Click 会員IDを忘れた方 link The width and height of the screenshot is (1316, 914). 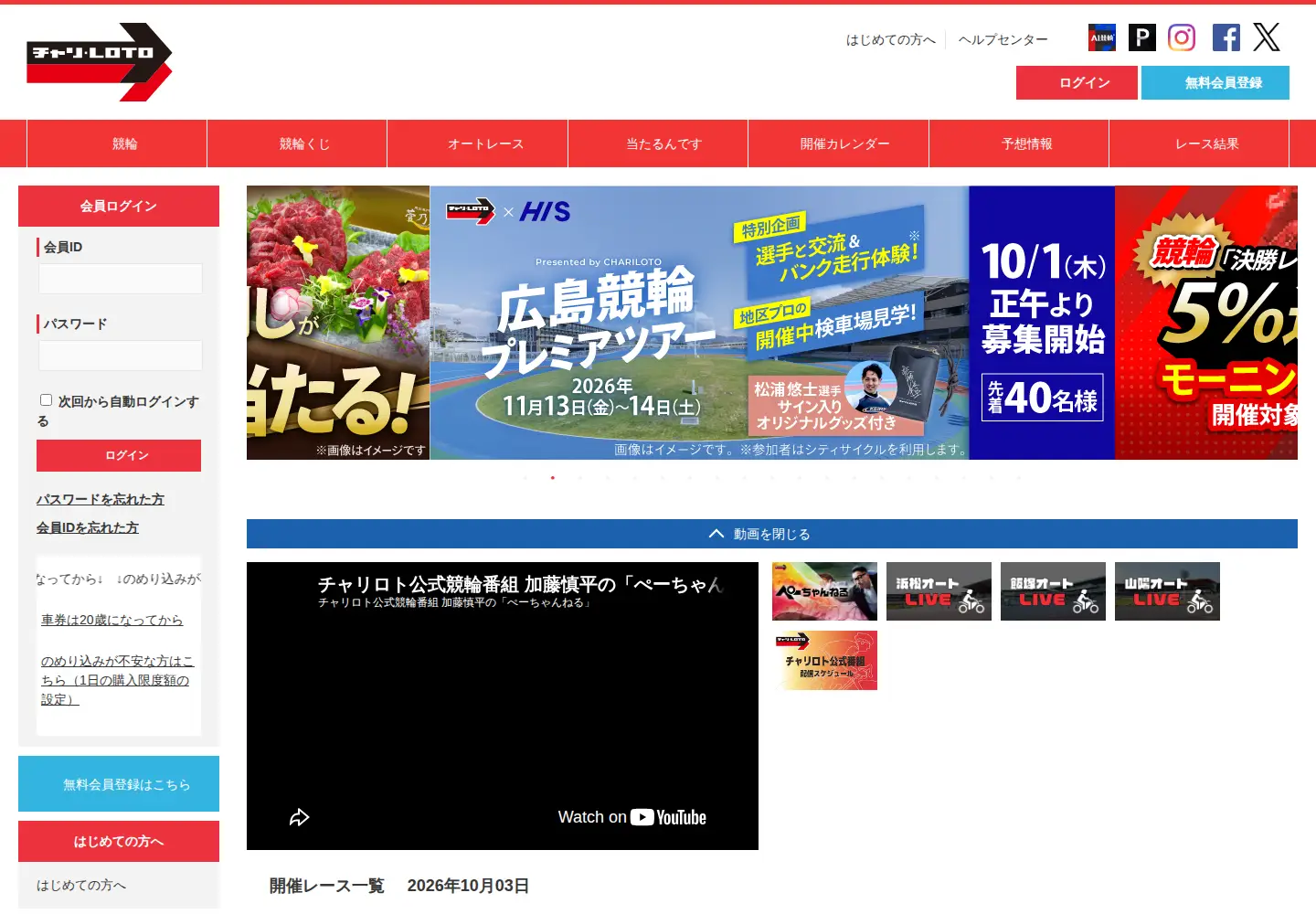tap(88, 527)
